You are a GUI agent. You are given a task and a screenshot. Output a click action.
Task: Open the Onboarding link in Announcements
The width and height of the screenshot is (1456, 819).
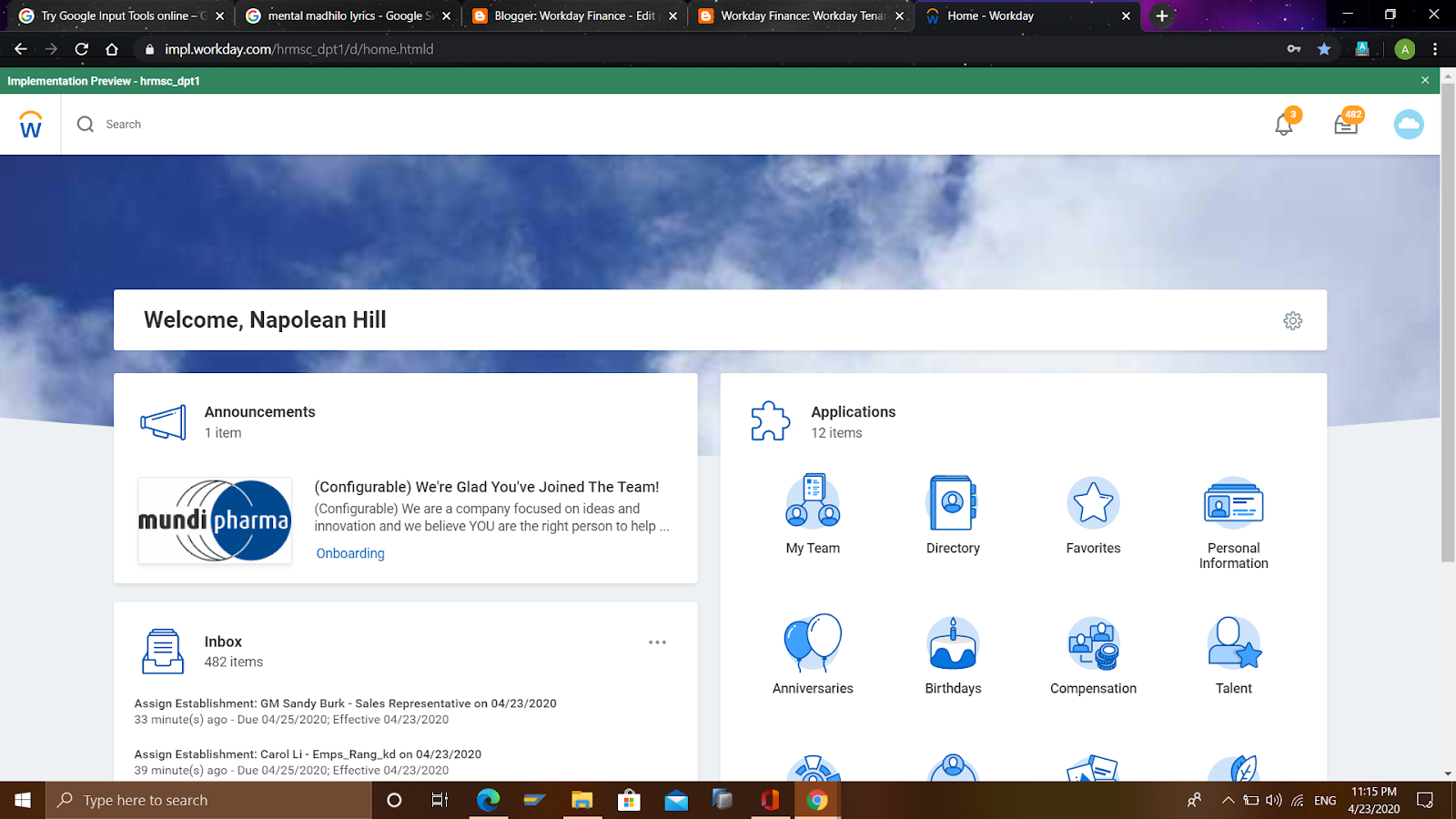pos(349,552)
